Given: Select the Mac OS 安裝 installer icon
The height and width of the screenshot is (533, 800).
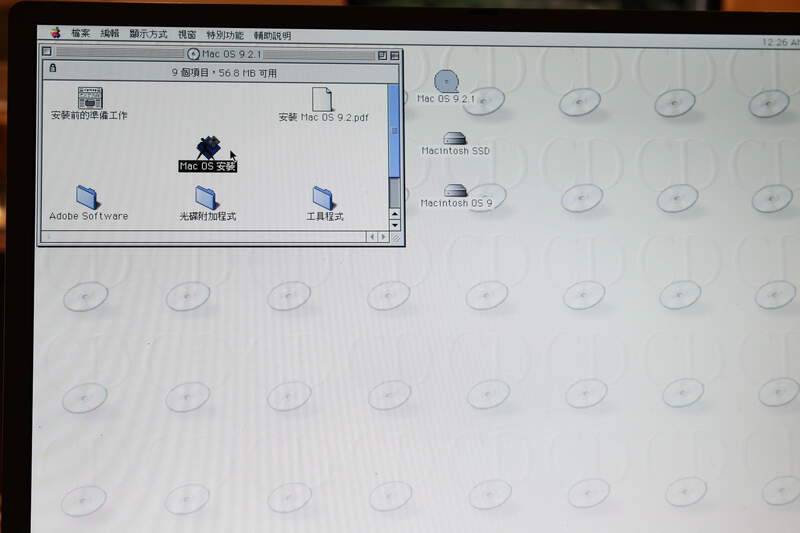Looking at the screenshot, I should point(208,148).
